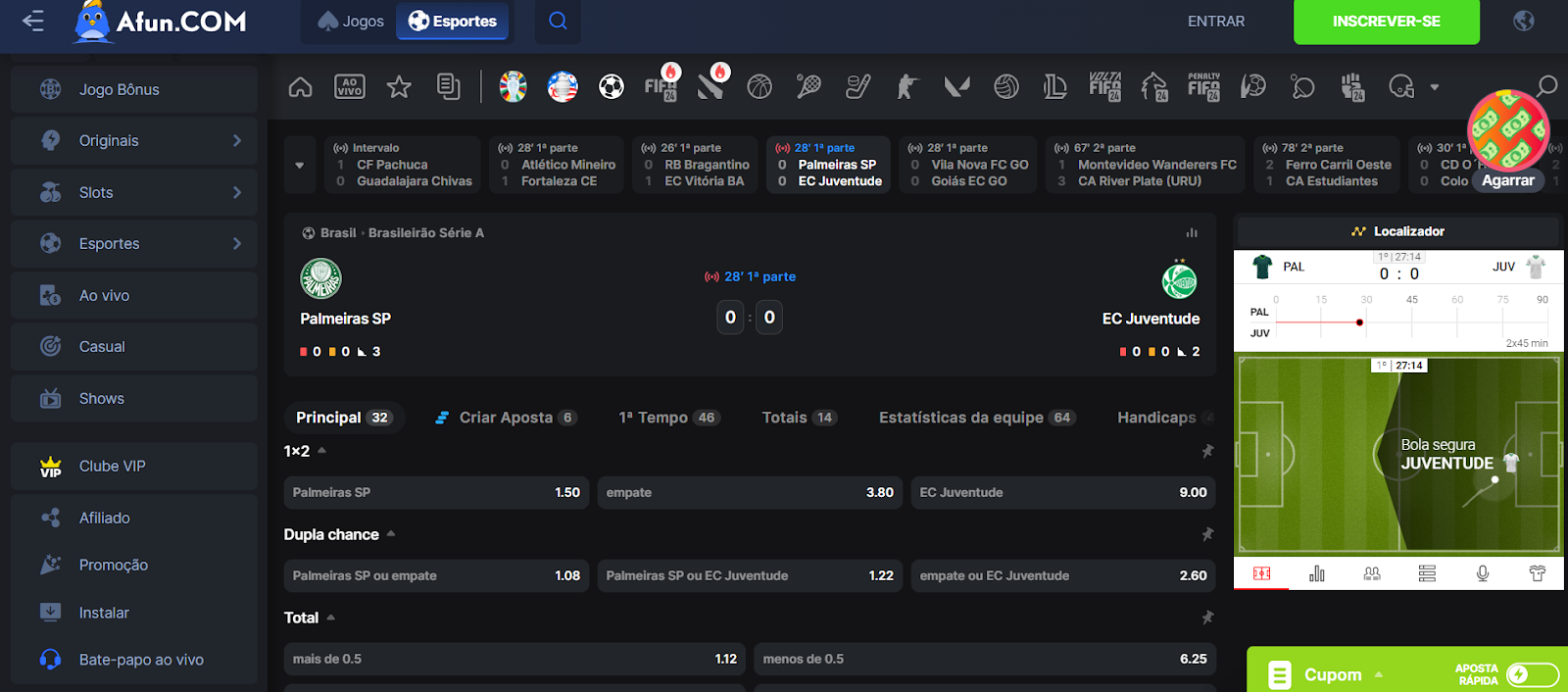
Task: Open Vila Nova vs Goiás match card
Action: [968, 165]
